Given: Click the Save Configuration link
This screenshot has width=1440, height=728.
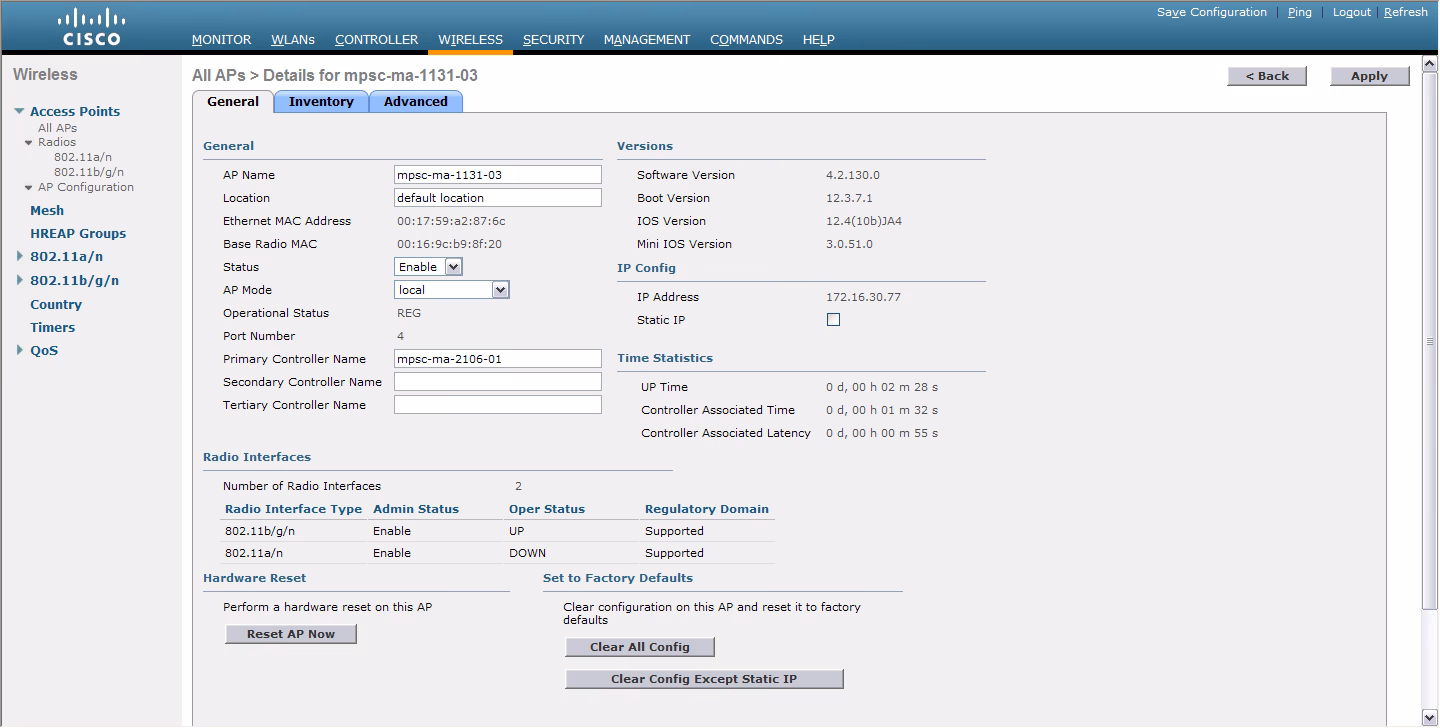Looking at the screenshot, I should (1211, 12).
